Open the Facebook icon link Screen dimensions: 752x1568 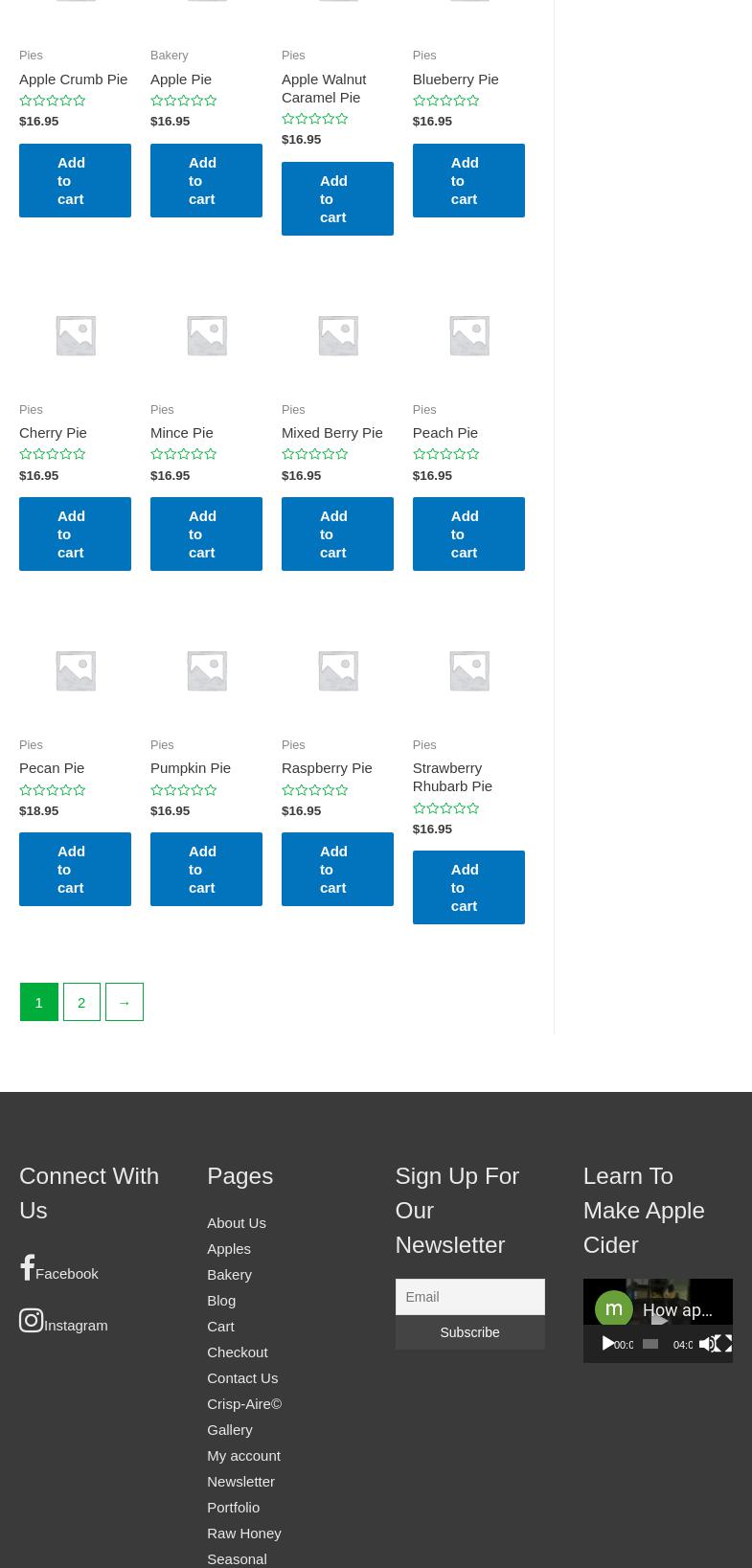pyautogui.click(x=28, y=1268)
